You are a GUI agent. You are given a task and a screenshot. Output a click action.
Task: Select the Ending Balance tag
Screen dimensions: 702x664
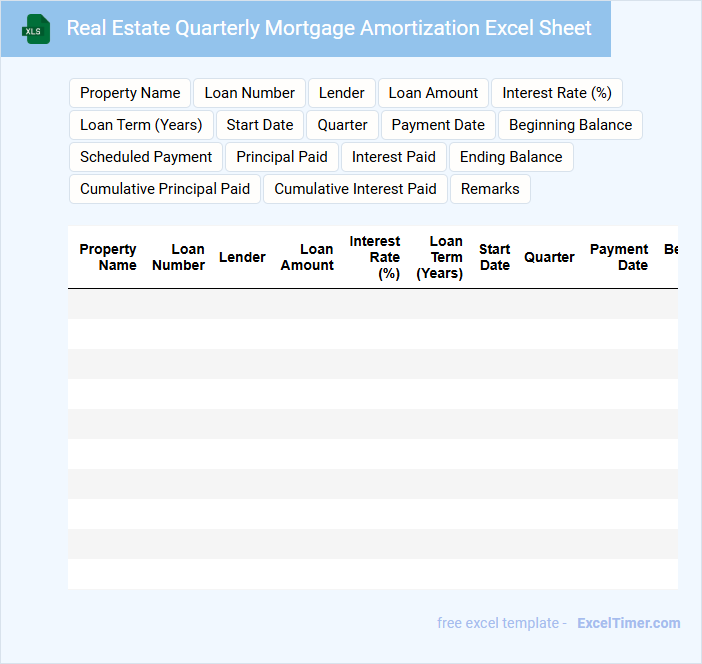(x=511, y=157)
